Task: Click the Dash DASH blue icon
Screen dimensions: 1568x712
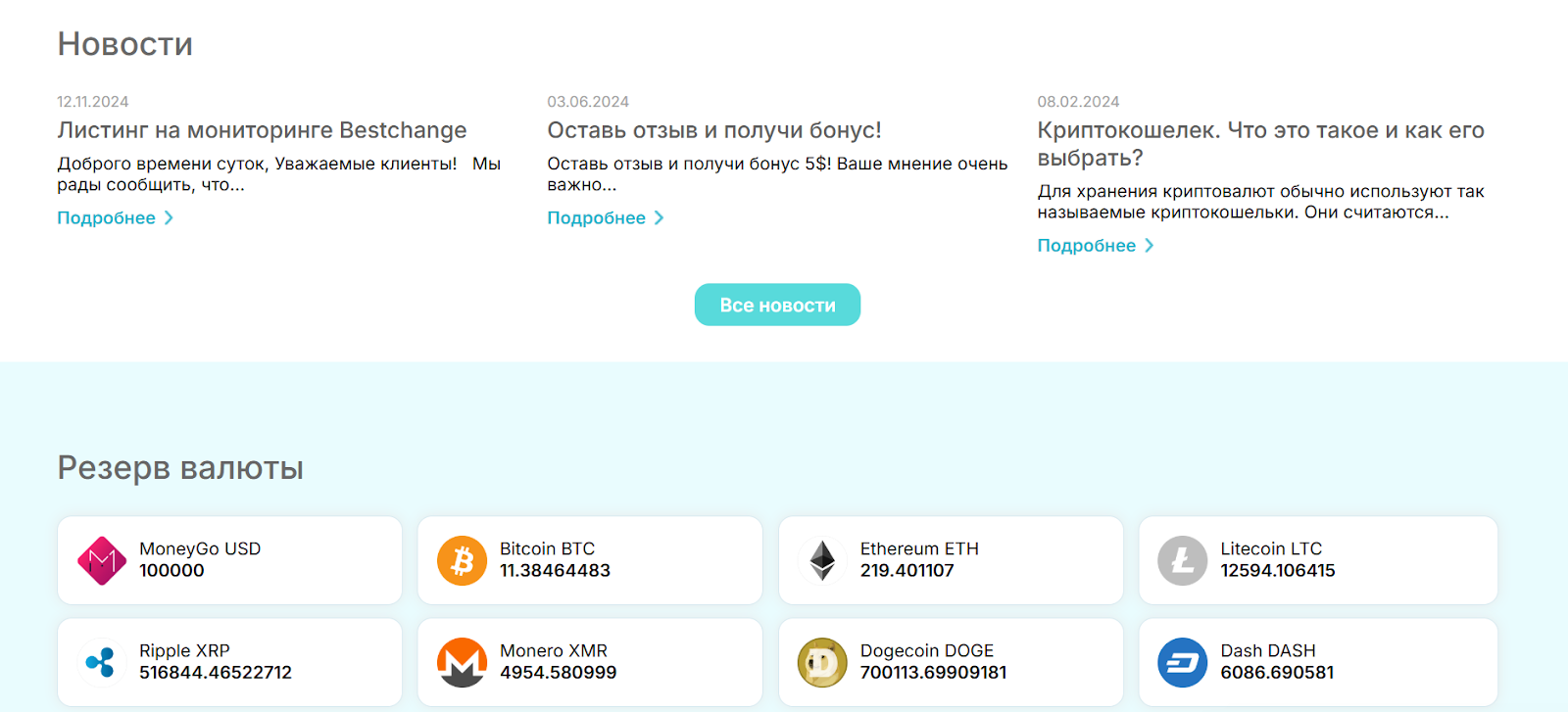Action: 1183,663
